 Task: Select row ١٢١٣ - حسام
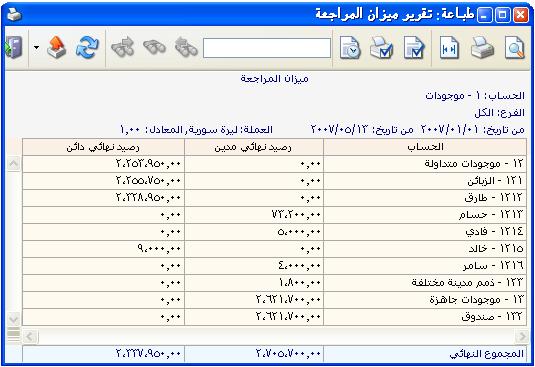tap(274, 215)
